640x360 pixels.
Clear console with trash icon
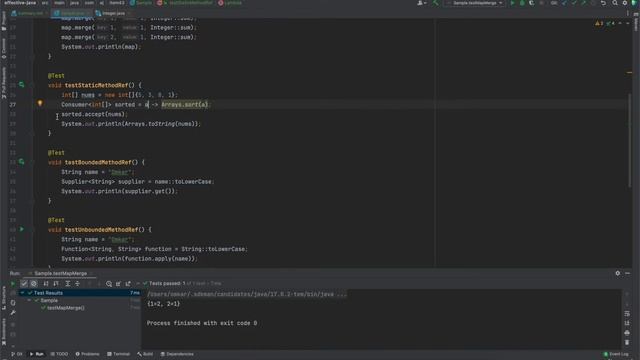pyautogui.click(x=627, y=342)
